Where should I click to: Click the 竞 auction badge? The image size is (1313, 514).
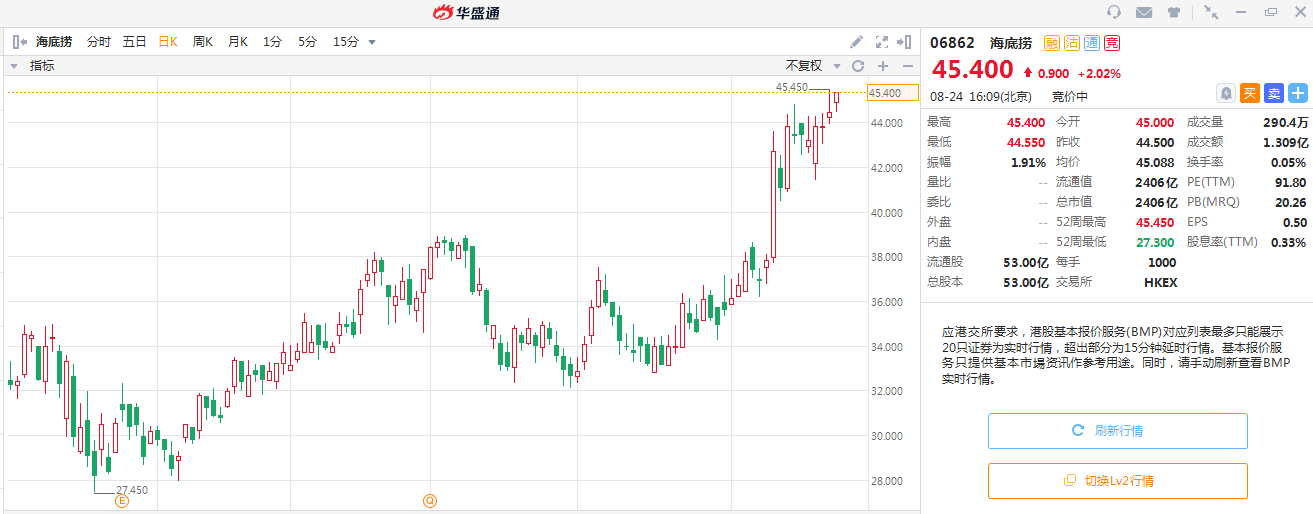[x=1111, y=42]
